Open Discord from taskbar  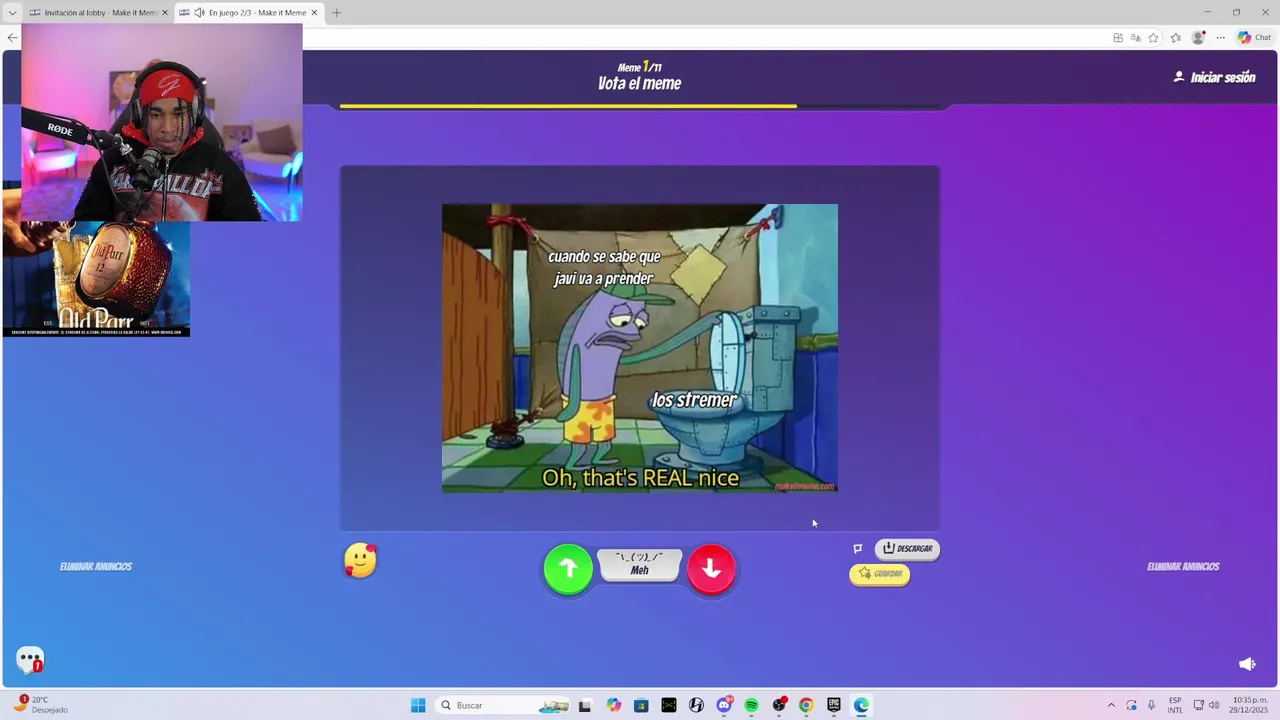tap(724, 705)
